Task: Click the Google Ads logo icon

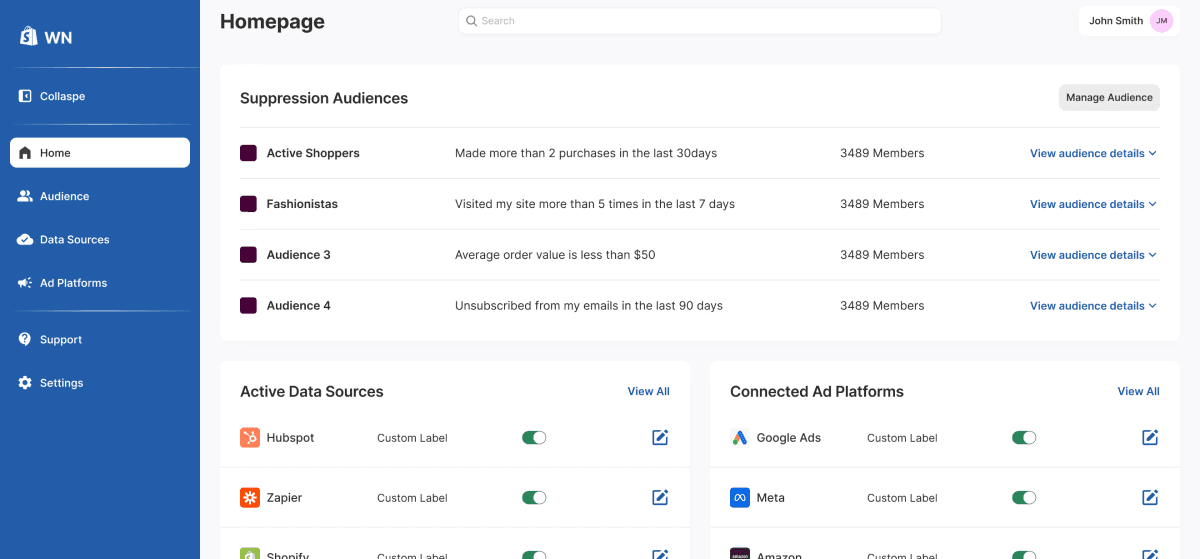Action: click(740, 438)
